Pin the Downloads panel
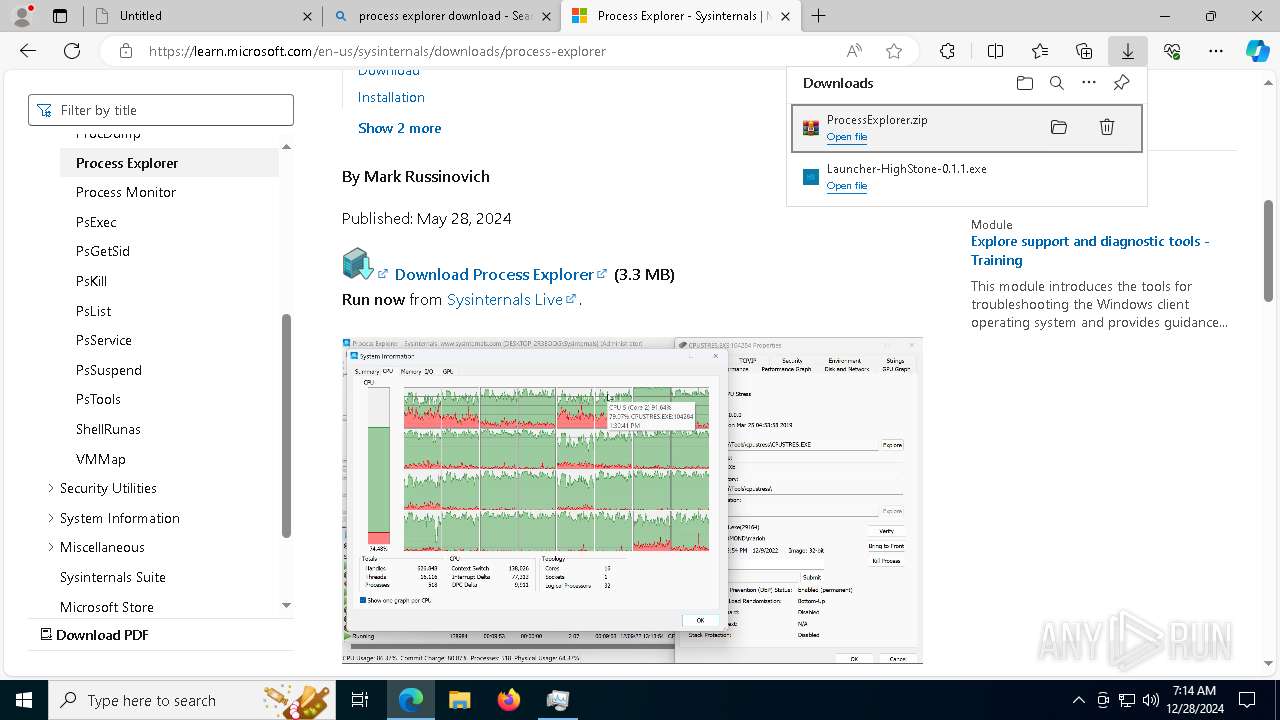1280x720 pixels. tap(1121, 83)
